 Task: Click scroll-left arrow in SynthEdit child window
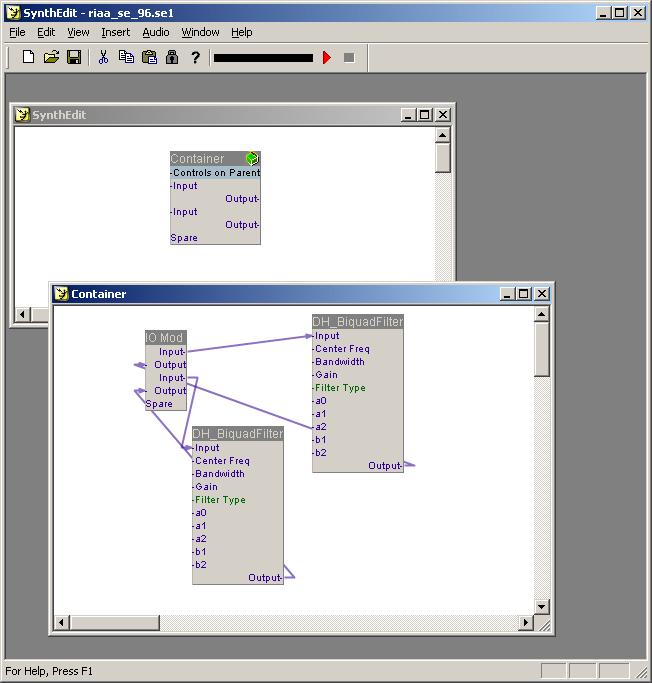(x=23, y=314)
